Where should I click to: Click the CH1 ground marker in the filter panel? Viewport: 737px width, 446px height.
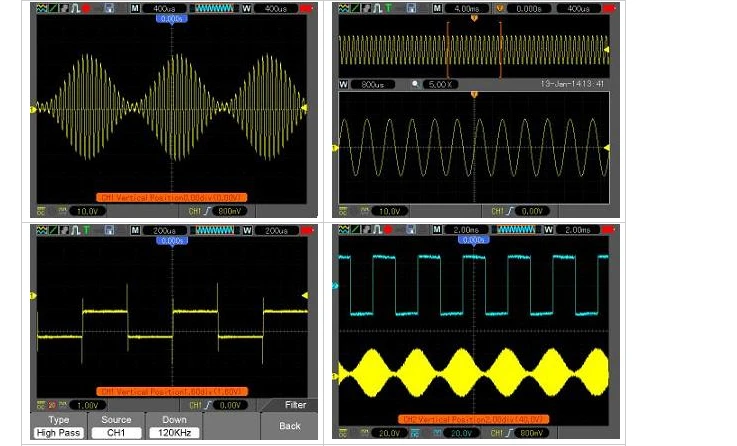tap(33, 296)
